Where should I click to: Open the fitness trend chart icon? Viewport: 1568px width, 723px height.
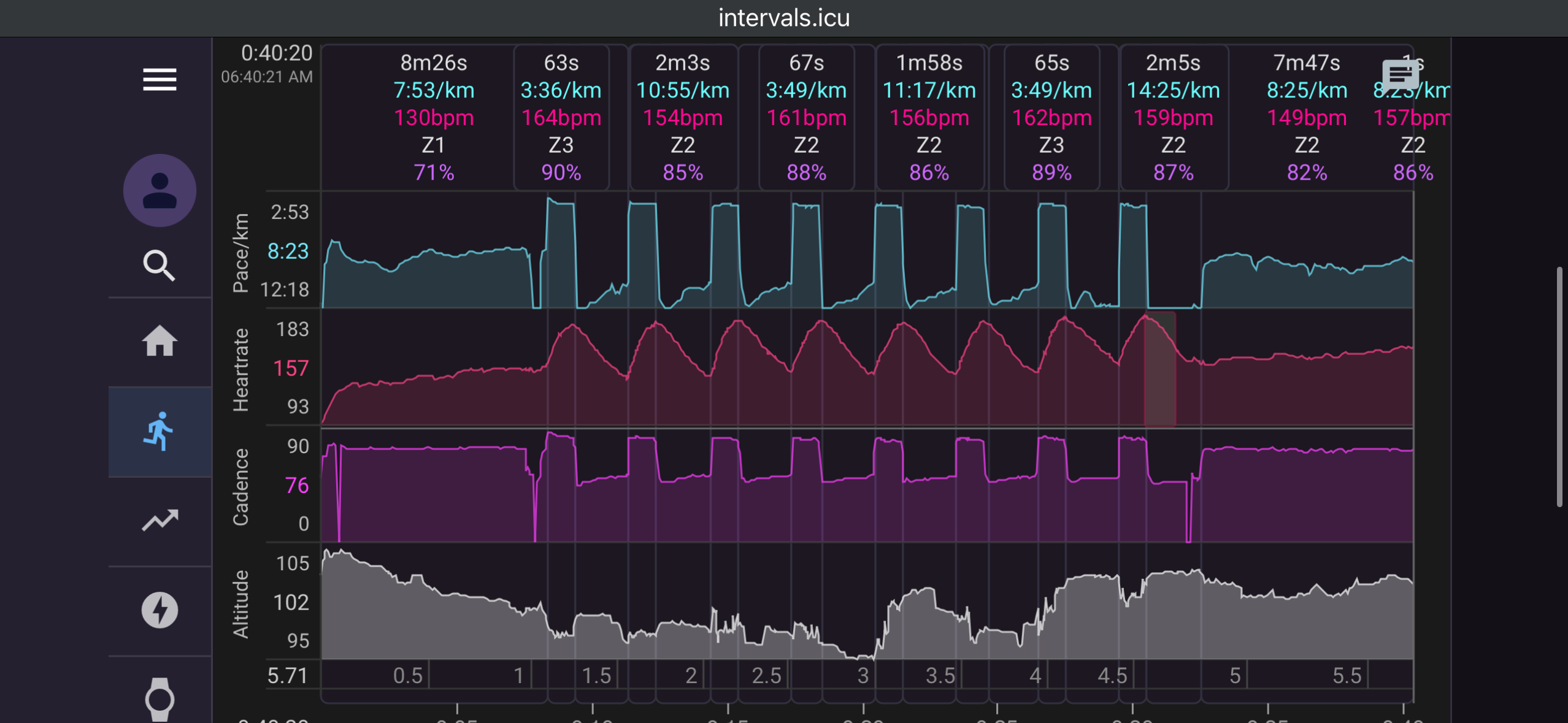159,520
